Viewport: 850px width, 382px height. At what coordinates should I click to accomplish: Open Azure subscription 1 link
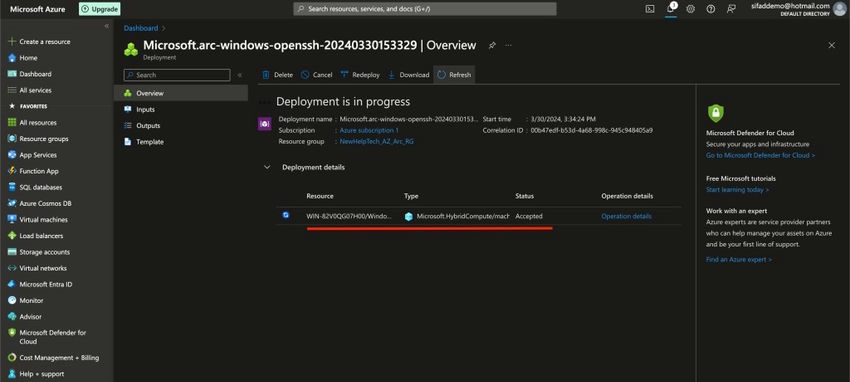click(x=369, y=131)
